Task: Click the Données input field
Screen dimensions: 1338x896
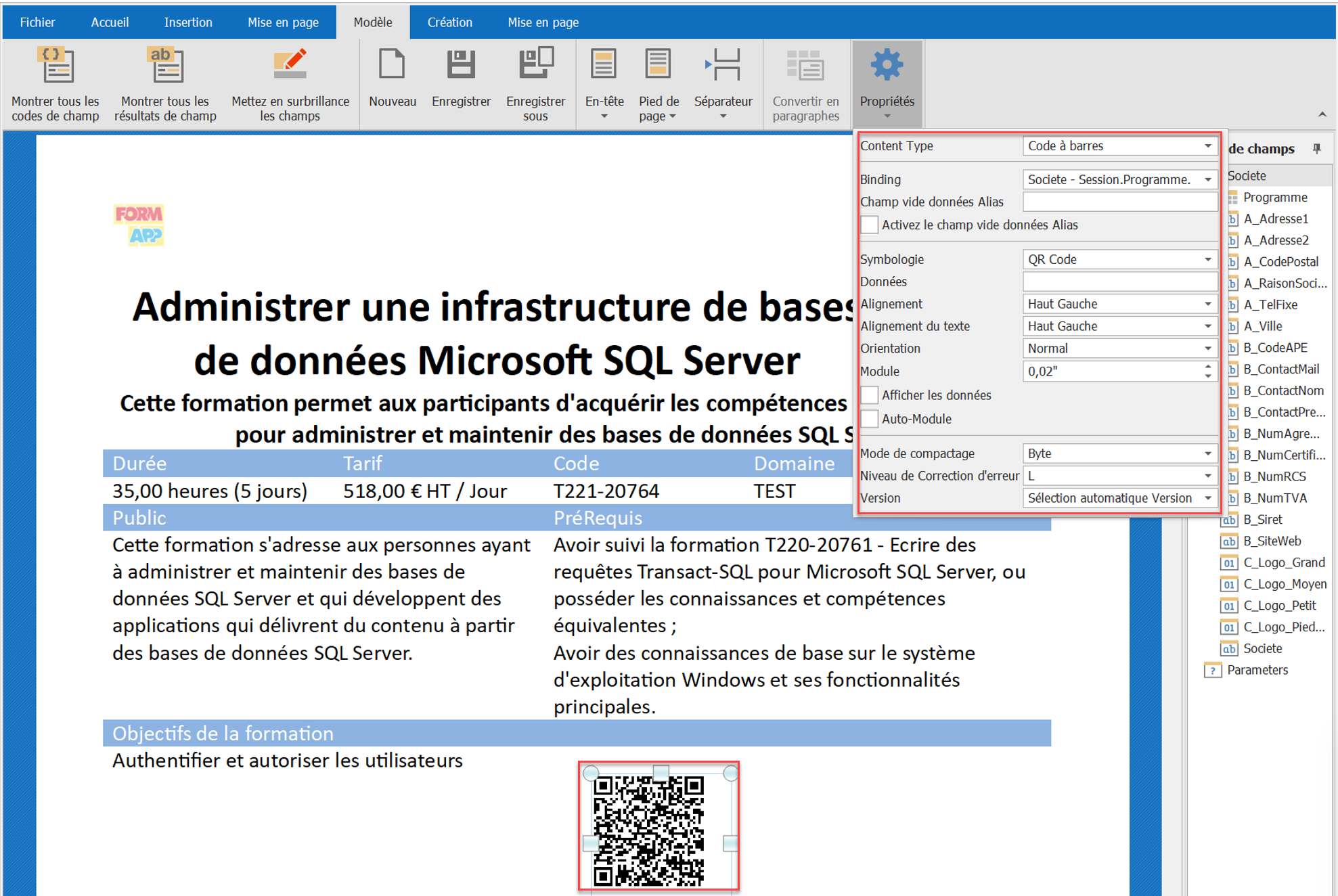Action: click(x=1120, y=282)
